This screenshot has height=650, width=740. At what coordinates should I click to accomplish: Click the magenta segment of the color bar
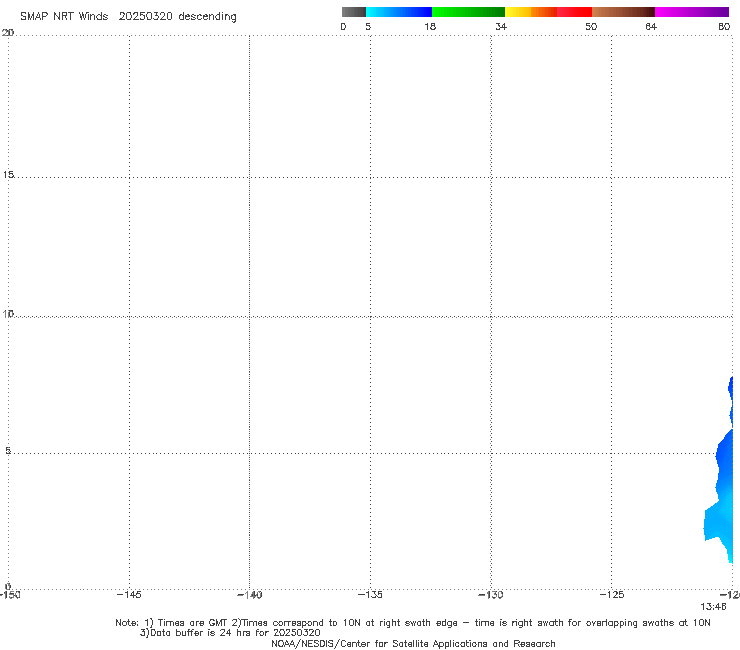(x=692, y=12)
